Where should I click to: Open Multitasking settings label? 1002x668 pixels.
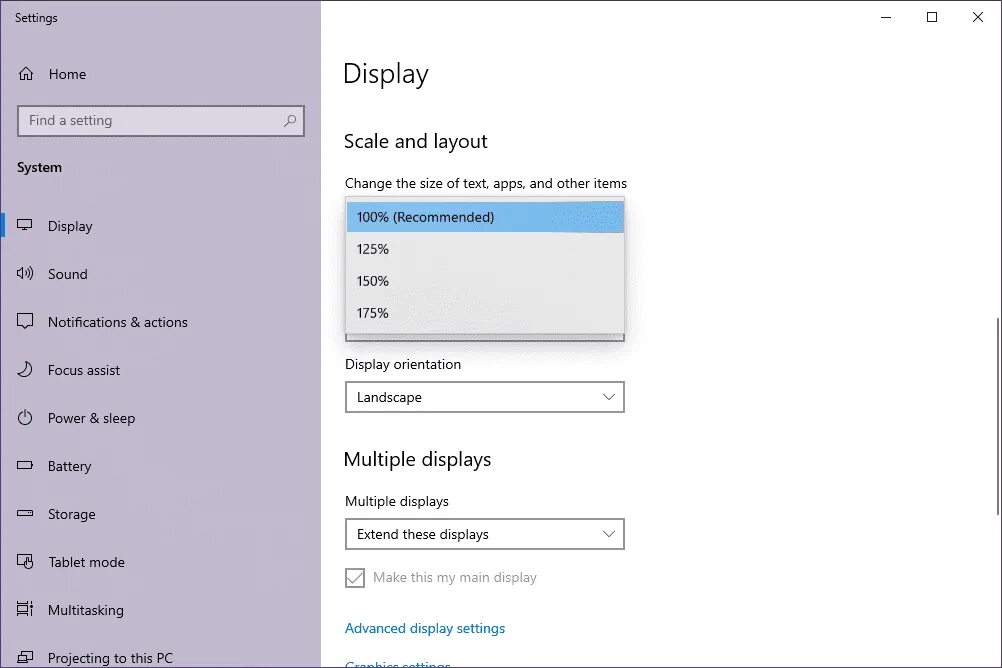tap(86, 610)
